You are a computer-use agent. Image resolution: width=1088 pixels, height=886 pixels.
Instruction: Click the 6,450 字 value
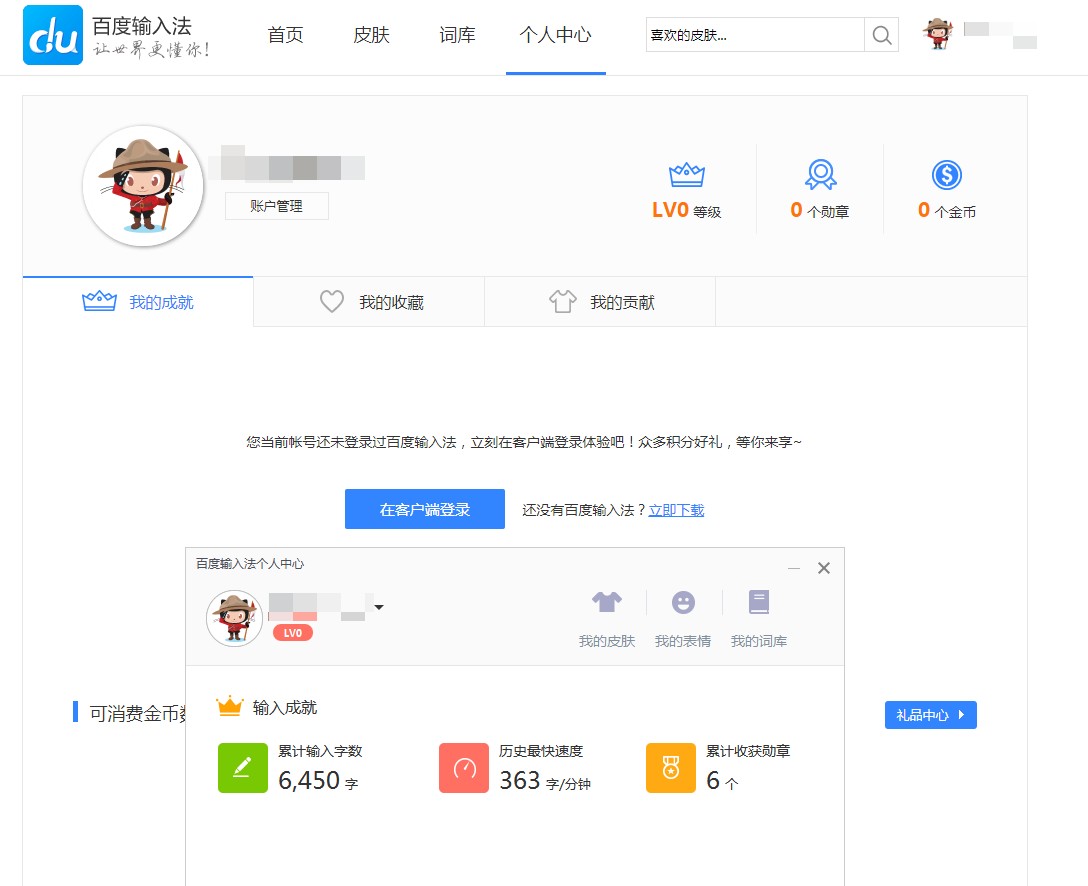point(318,781)
